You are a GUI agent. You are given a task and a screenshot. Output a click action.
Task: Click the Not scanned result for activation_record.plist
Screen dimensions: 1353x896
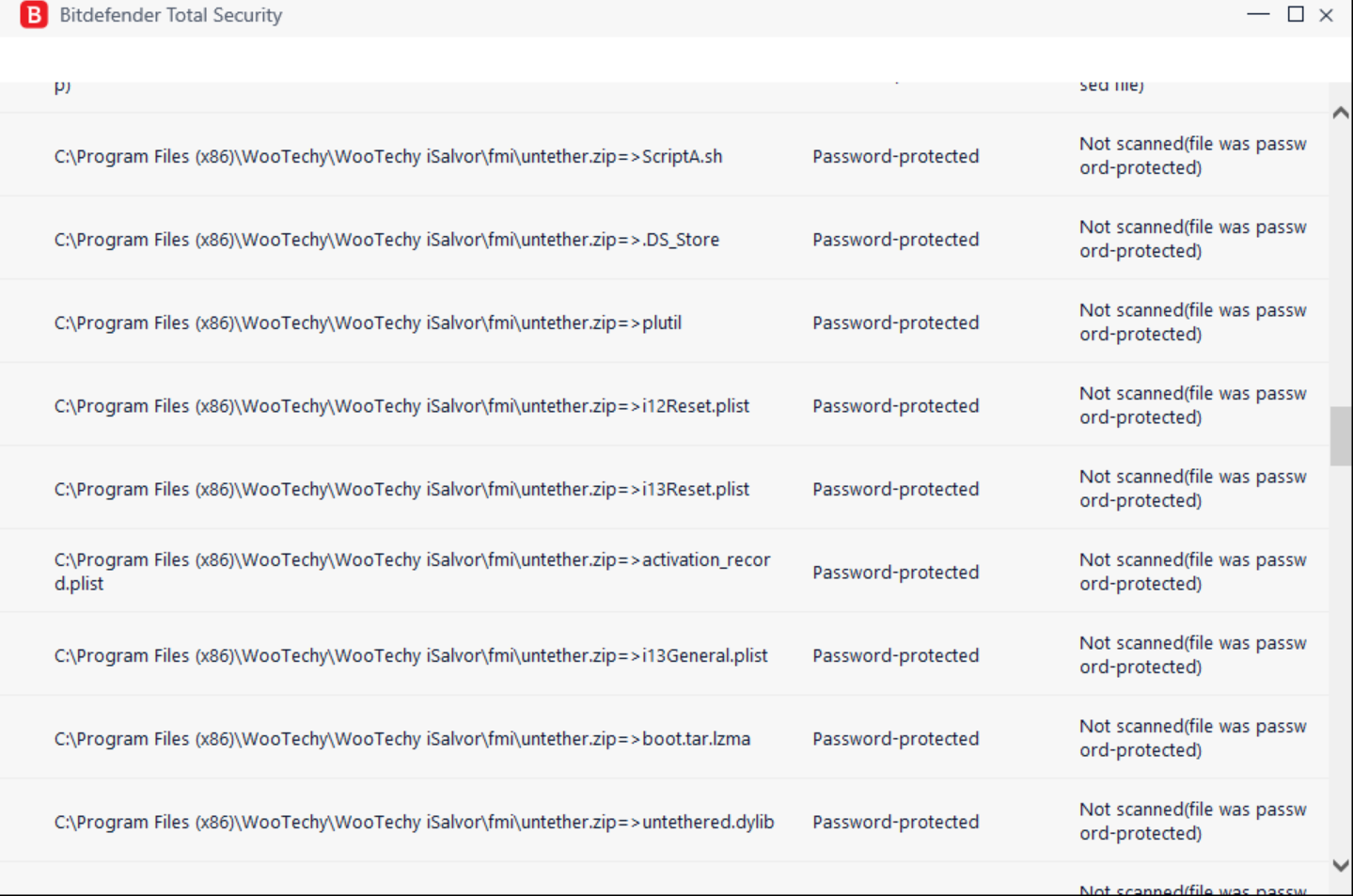pyautogui.click(x=1193, y=572)
